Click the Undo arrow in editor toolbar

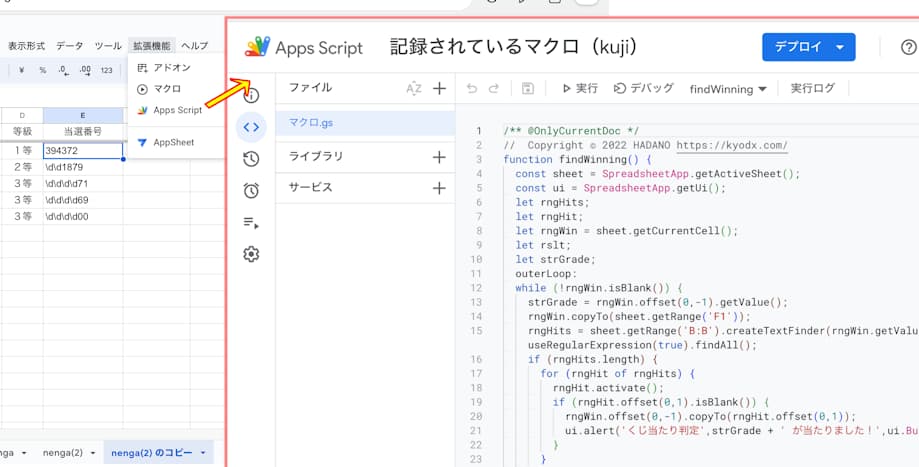(x=472, y=88)
